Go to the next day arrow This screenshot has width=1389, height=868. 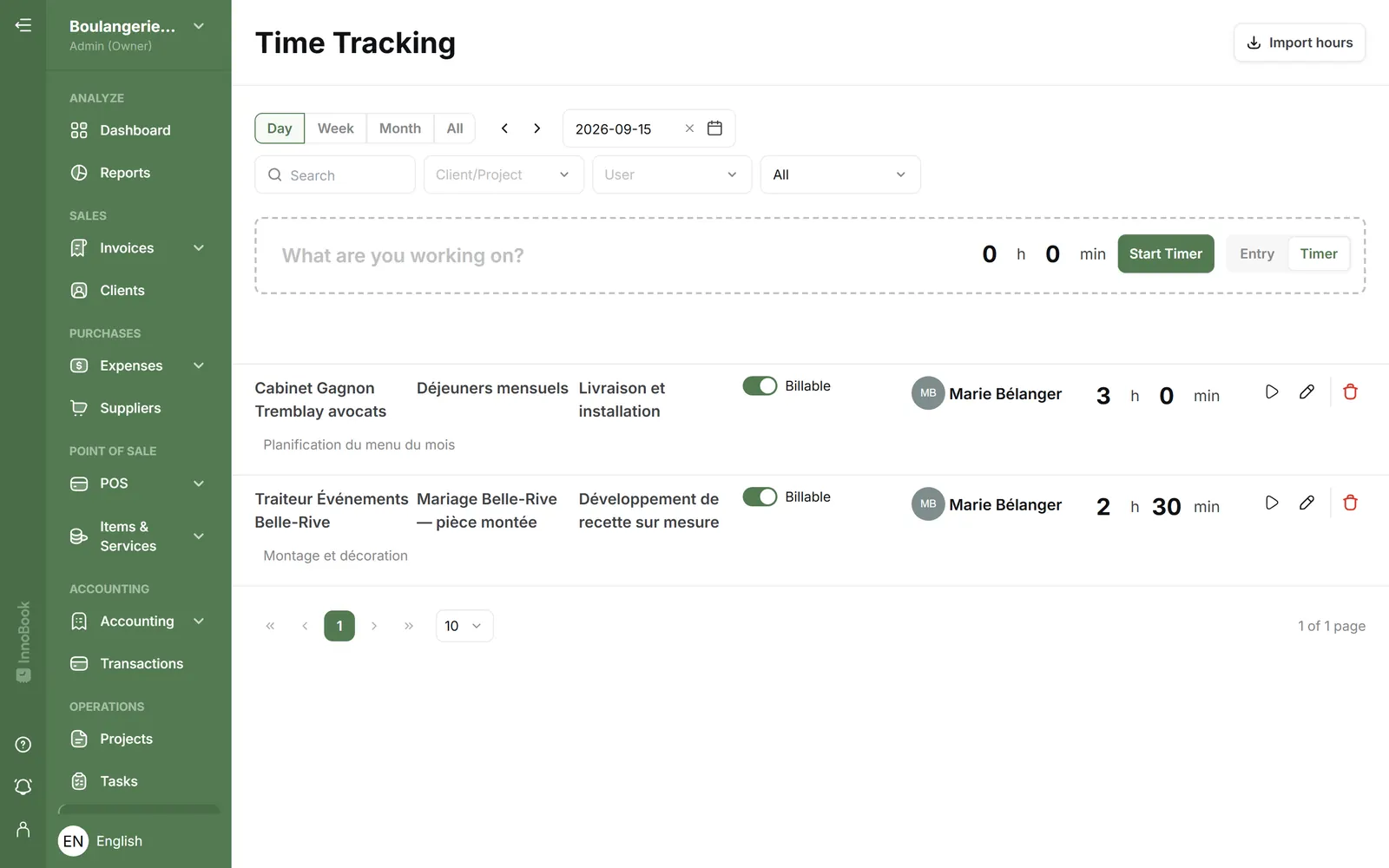[537, 128]
